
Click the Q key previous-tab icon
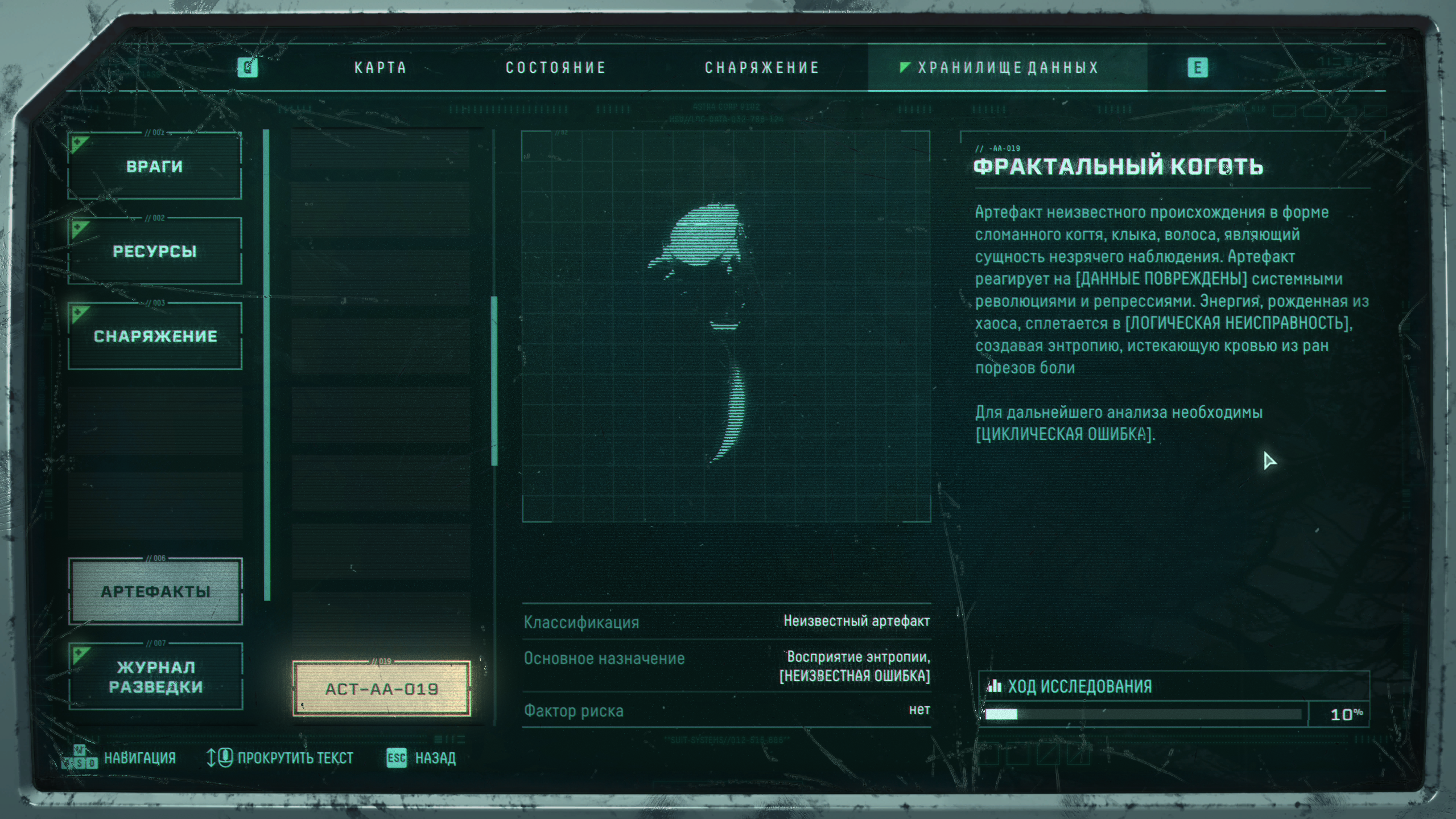tap(248, 68)
